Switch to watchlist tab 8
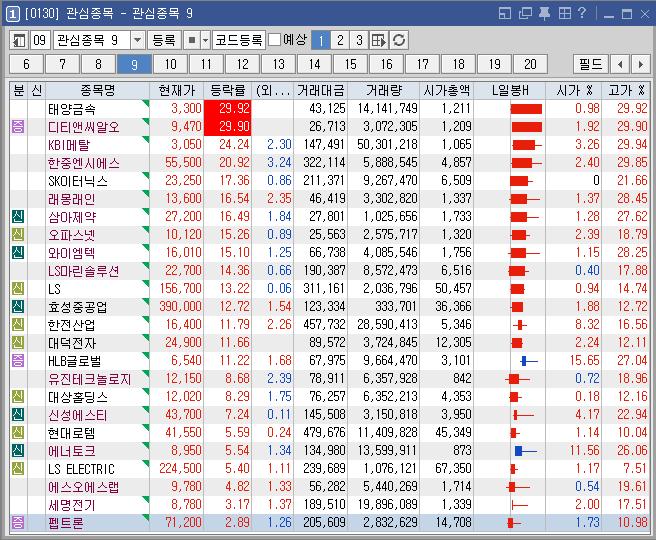 (98, 64)
